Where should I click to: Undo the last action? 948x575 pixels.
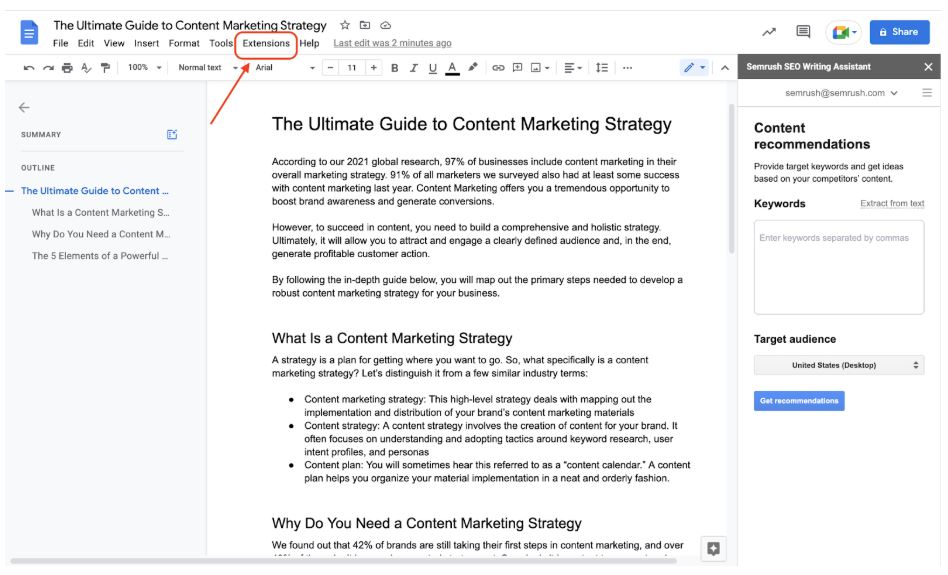28,68
